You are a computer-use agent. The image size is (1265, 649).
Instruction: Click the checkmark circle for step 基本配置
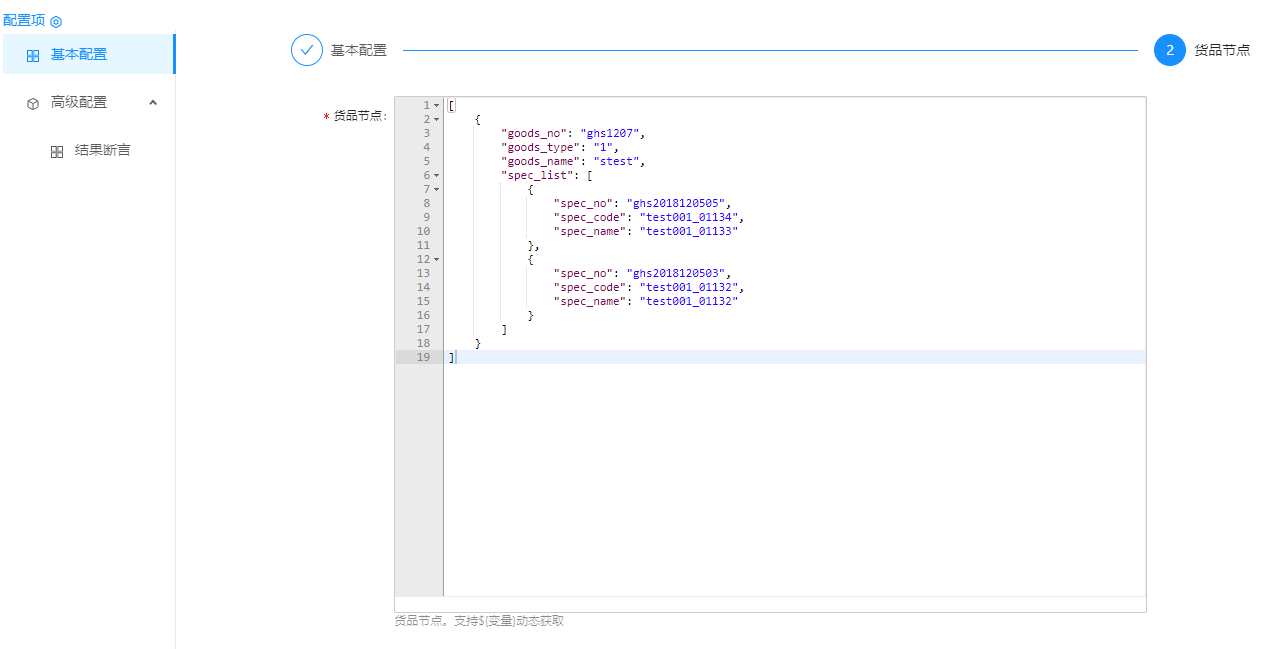[x=307, y=50]
